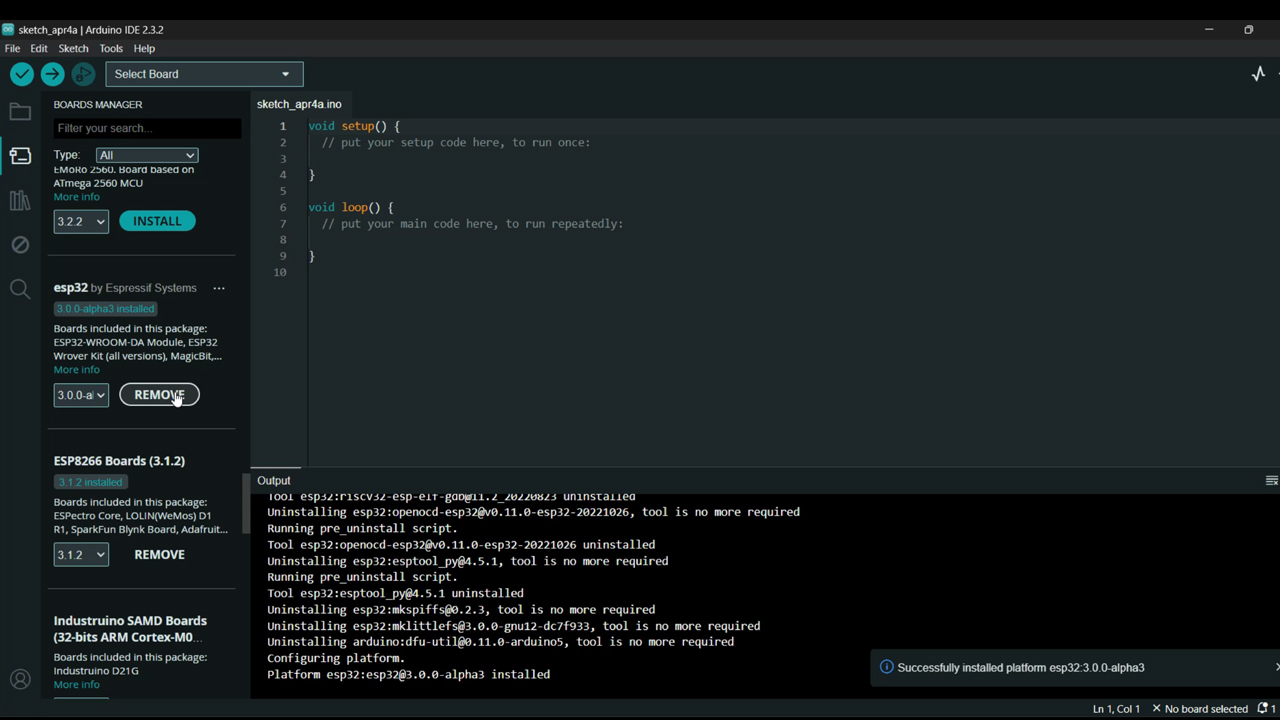Click the Verify checkmark button

click(21, 74)
